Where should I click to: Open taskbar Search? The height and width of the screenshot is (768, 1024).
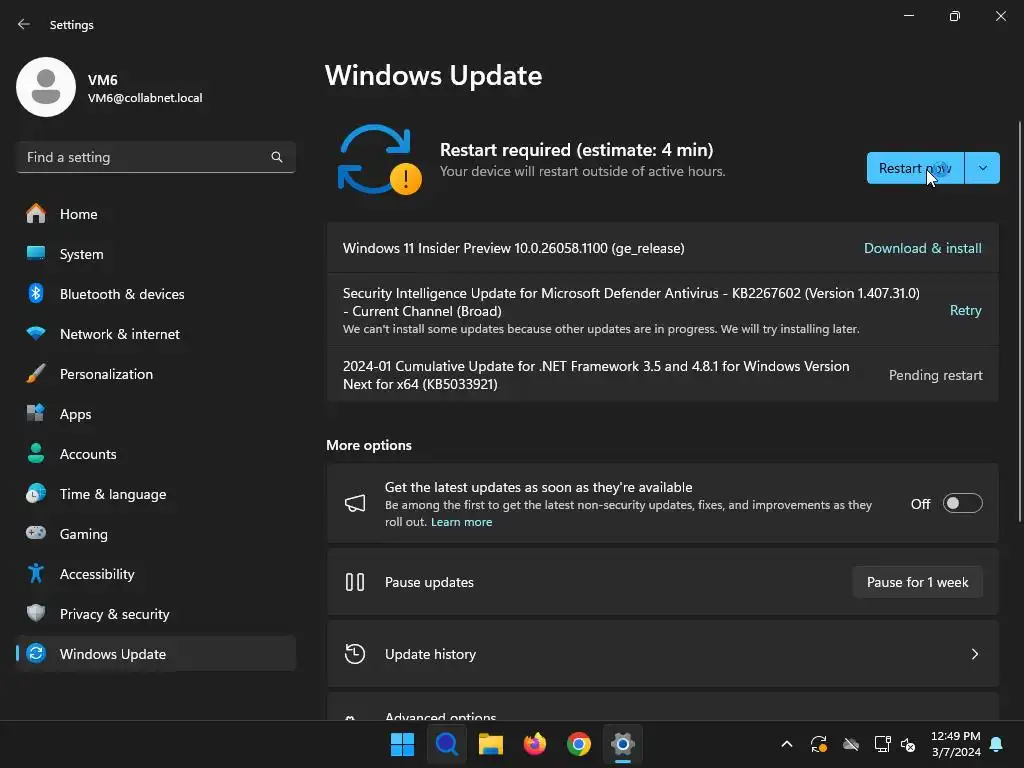(447, 744)
